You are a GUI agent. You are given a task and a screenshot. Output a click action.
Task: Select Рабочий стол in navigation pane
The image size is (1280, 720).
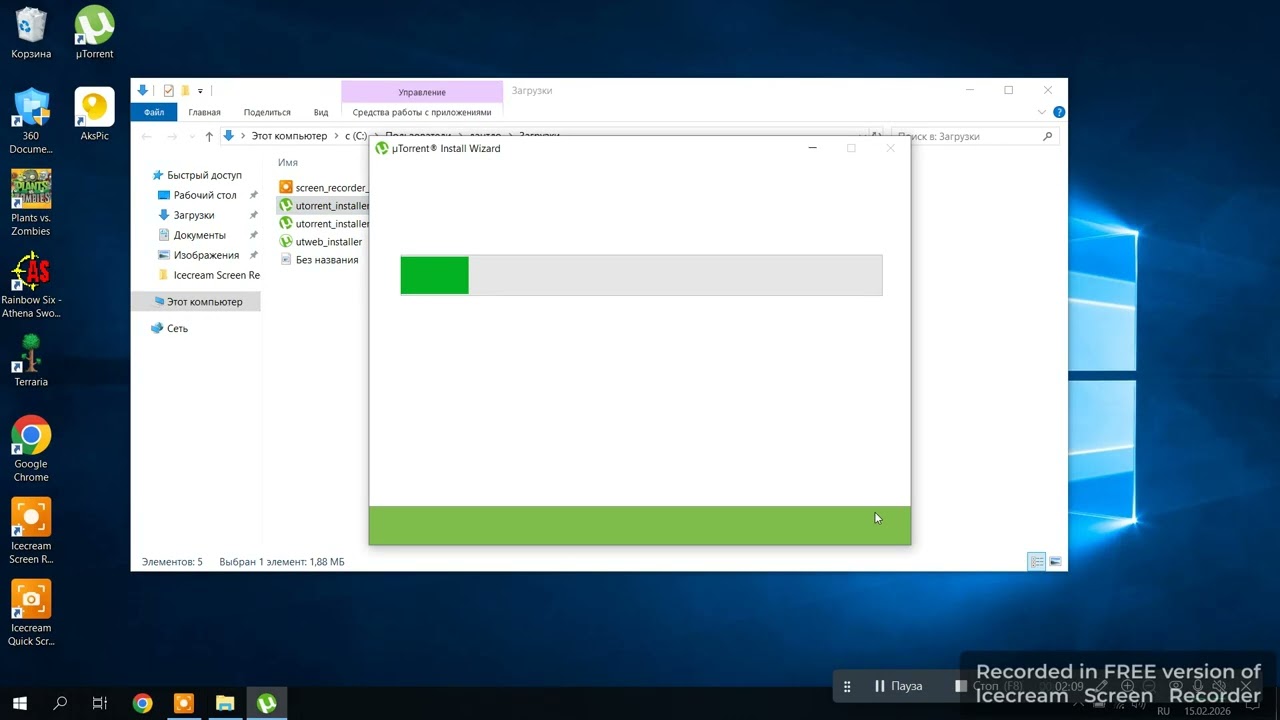[x=196, y=195]
